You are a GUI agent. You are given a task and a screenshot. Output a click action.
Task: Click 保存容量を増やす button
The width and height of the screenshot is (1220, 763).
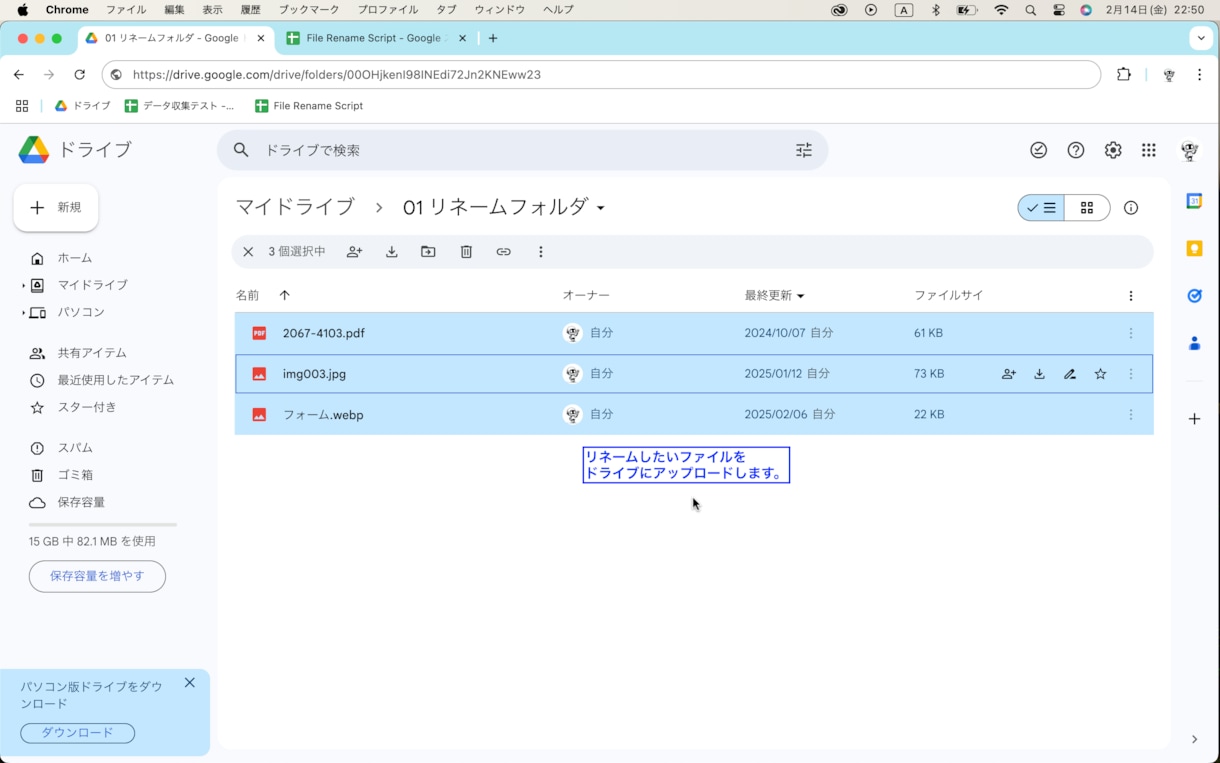pyautogui.click(x=97, y=576)
